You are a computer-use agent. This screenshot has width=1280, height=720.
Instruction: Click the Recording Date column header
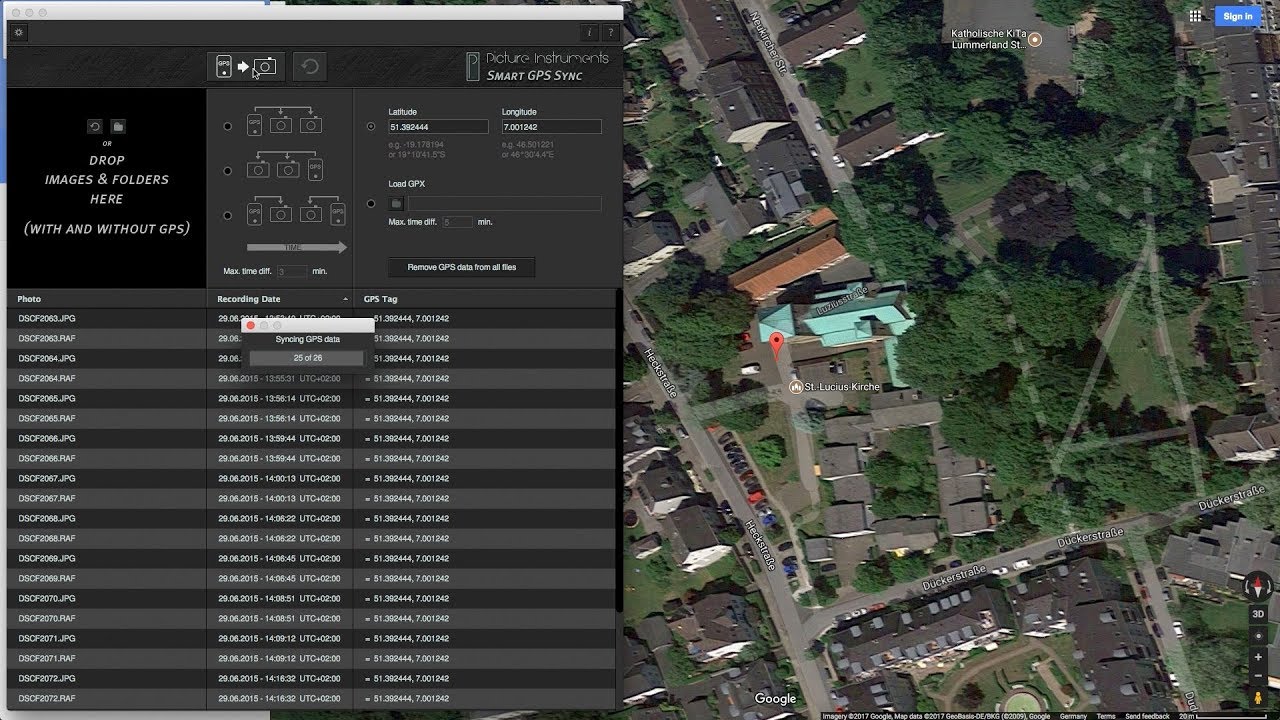(279, 299)
